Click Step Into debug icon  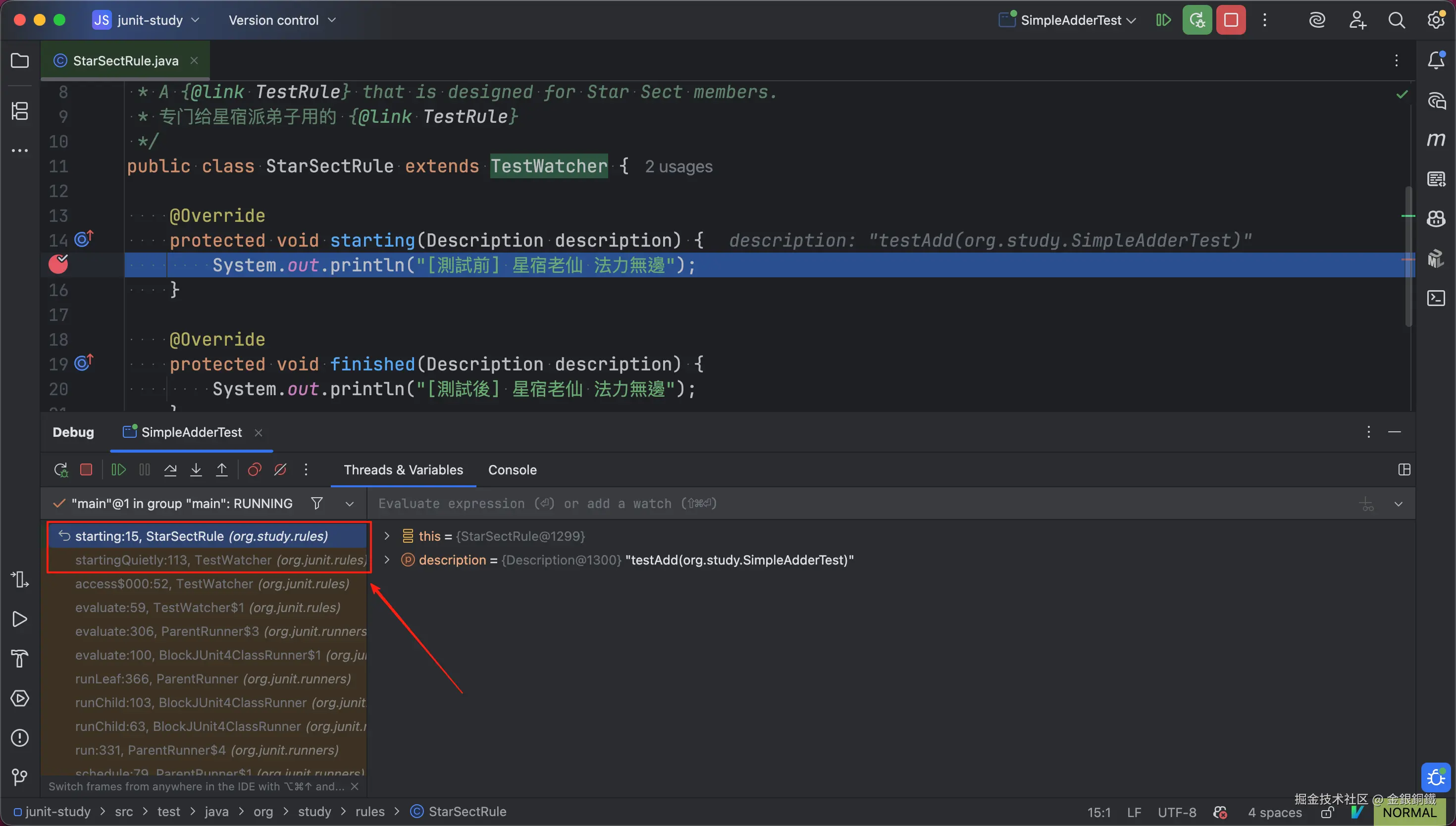click(196, 470)
